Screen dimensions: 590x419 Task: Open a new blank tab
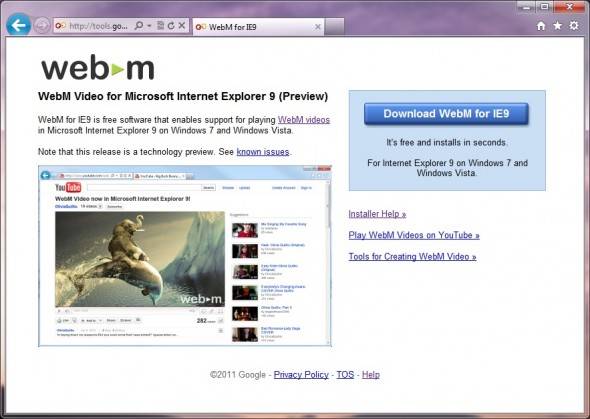[335, 27]
